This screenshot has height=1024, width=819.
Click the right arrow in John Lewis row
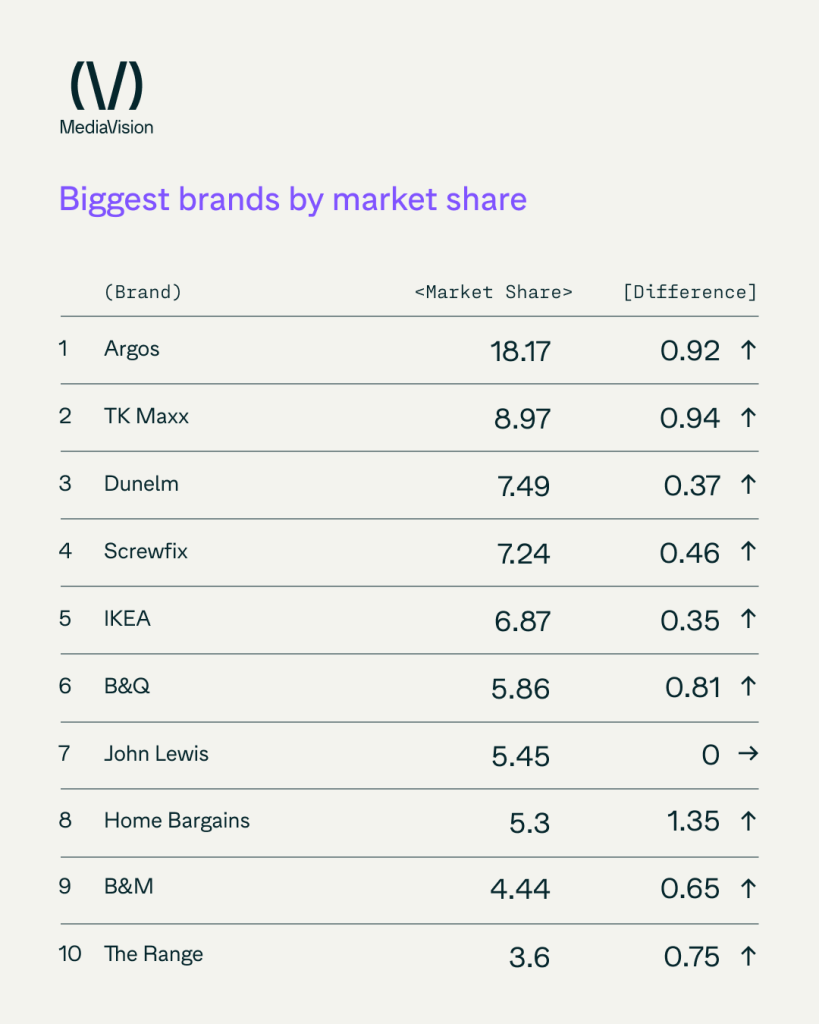tap(747, 754)
